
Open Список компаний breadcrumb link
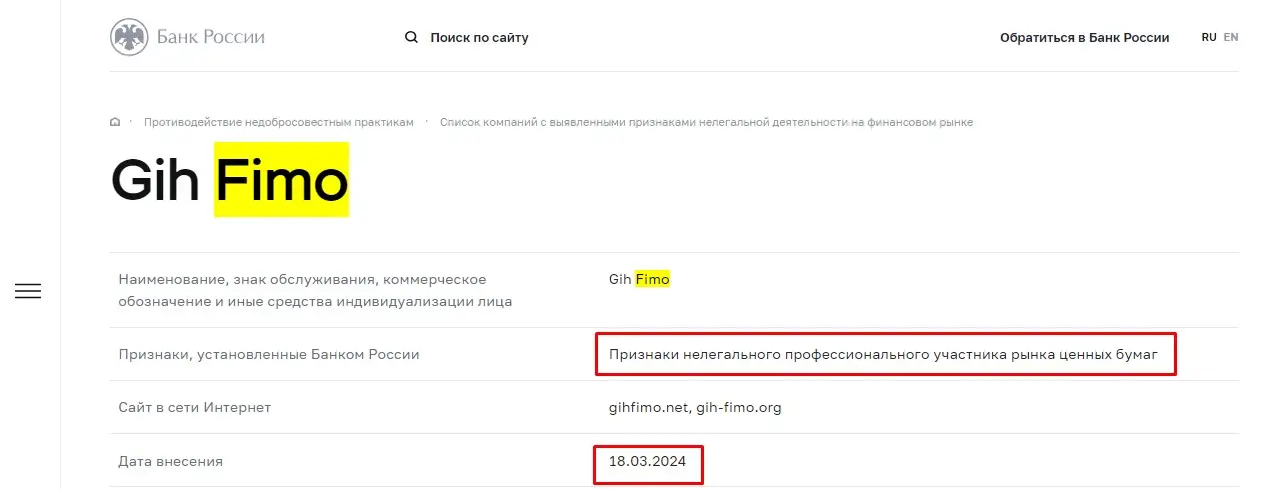[x=706, y=122]
